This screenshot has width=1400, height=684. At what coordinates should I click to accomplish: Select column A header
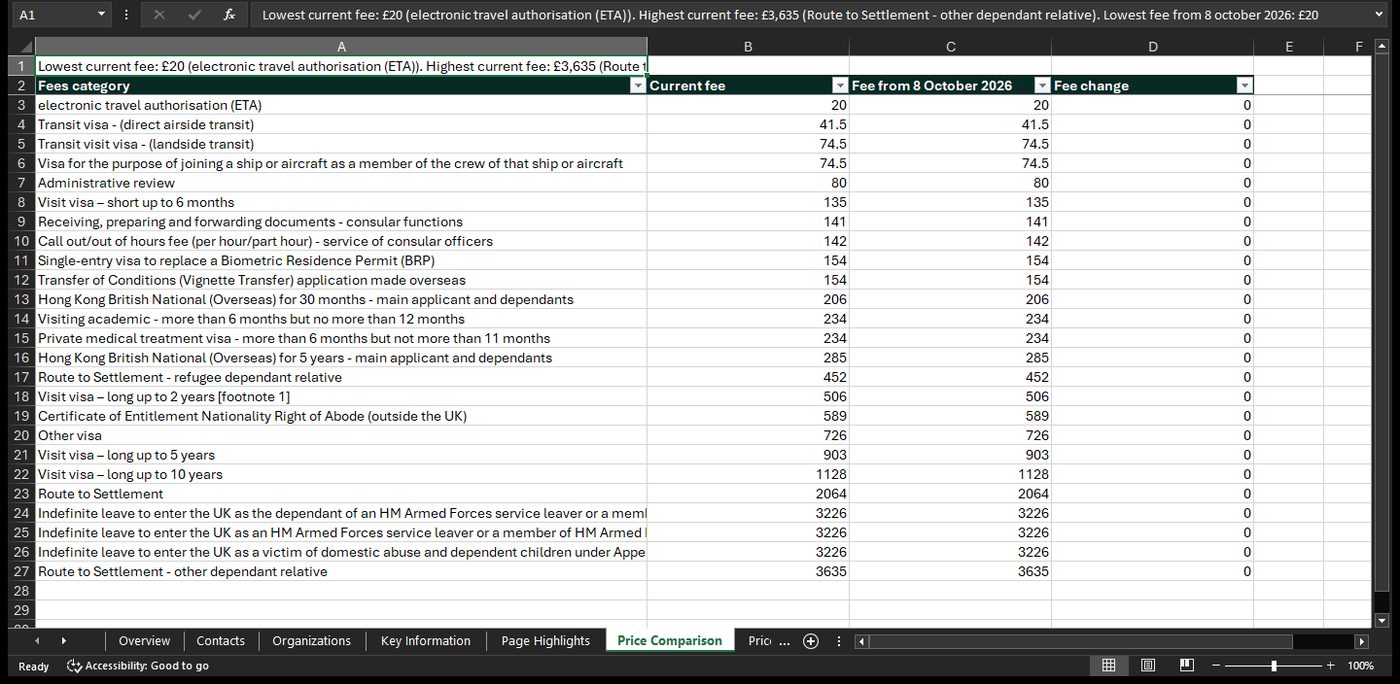[341, 47]
